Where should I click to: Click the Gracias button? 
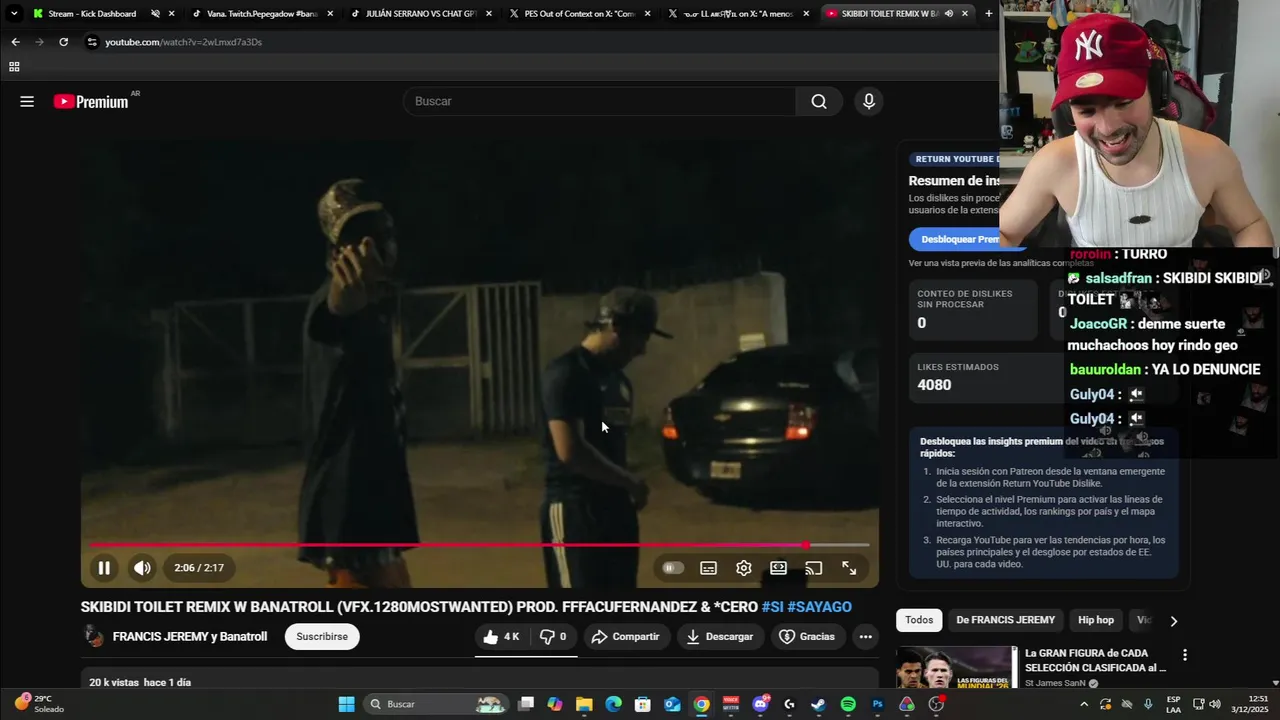[807, 636]
